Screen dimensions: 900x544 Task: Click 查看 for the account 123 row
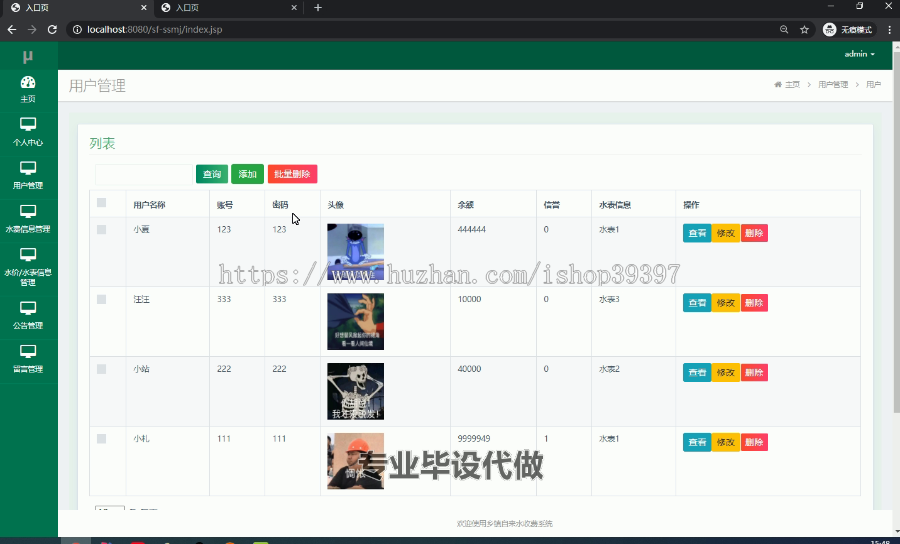pyautogui.click(x=697, y=233)
